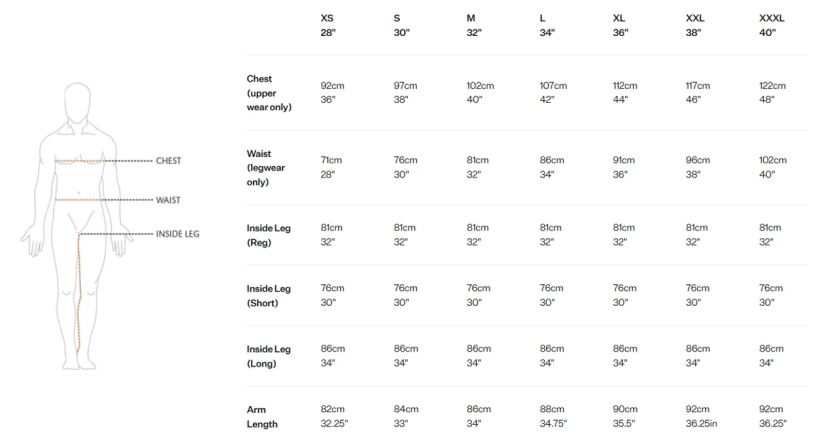Click the M 32" size column header
This screenshot has width=816, height=440.
click(x=474, y=25)
